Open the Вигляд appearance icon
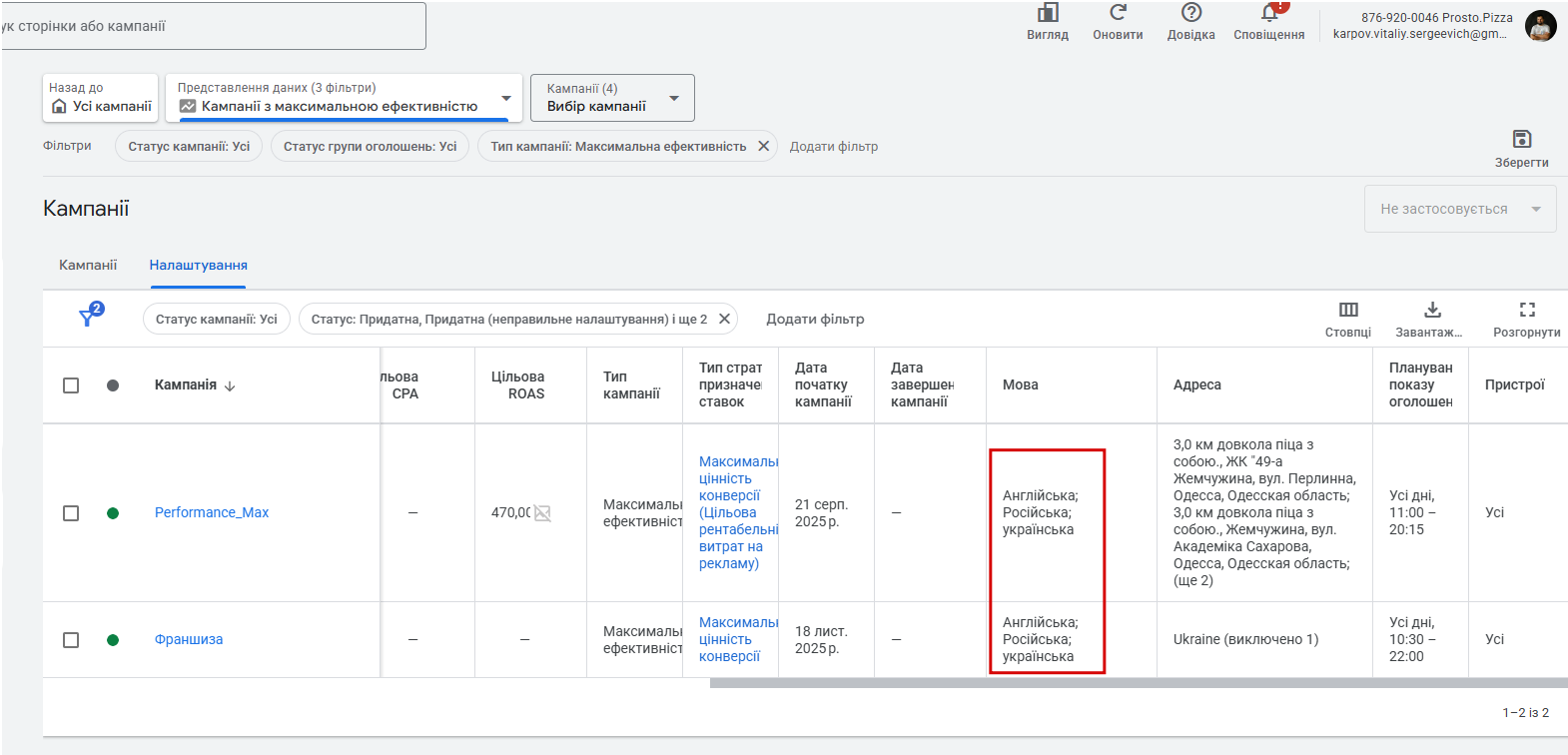This screenshot has height=755, width=1568. (1048, 13)
